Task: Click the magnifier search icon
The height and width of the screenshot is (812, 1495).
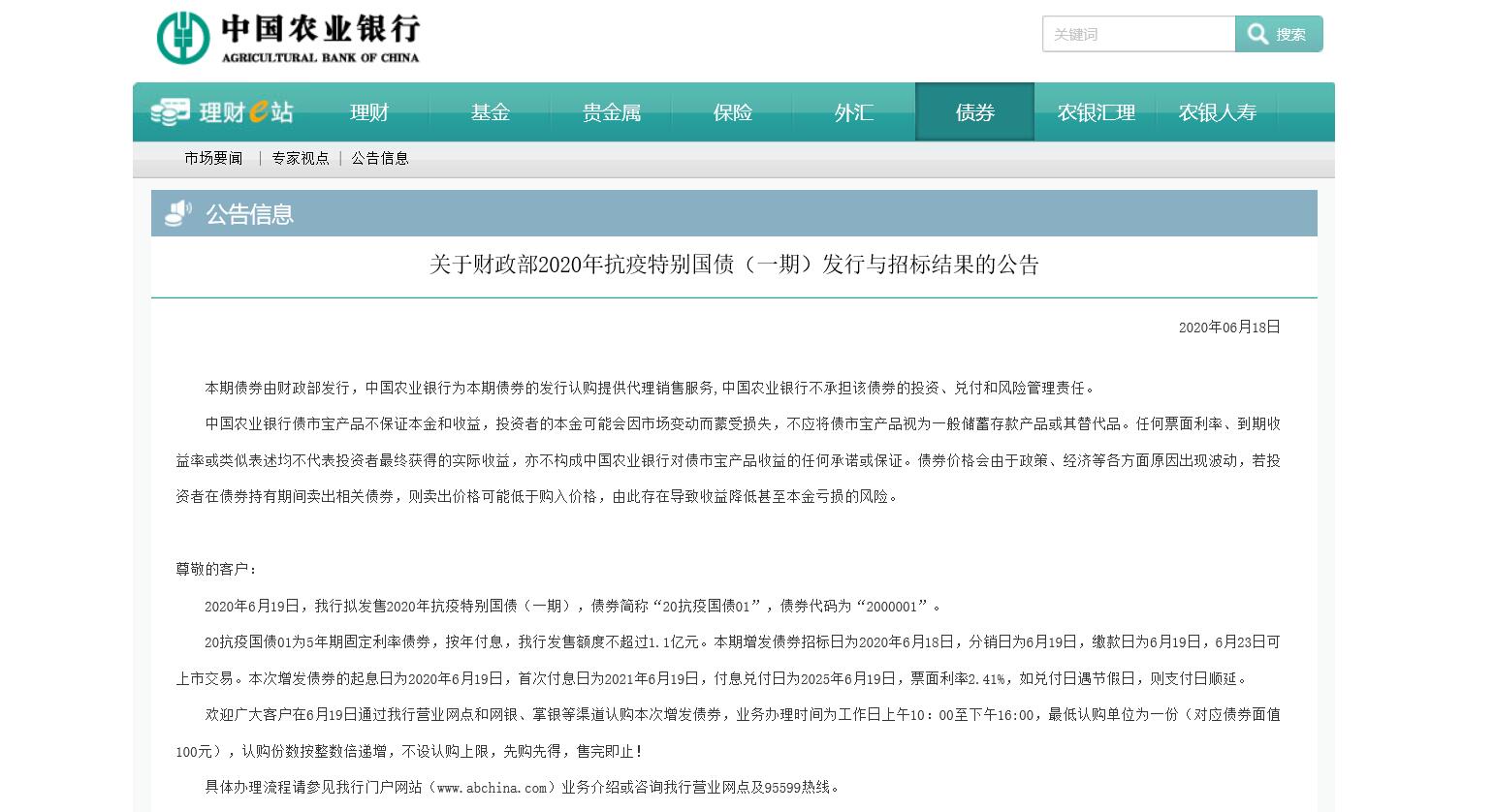Action: 1257,35
